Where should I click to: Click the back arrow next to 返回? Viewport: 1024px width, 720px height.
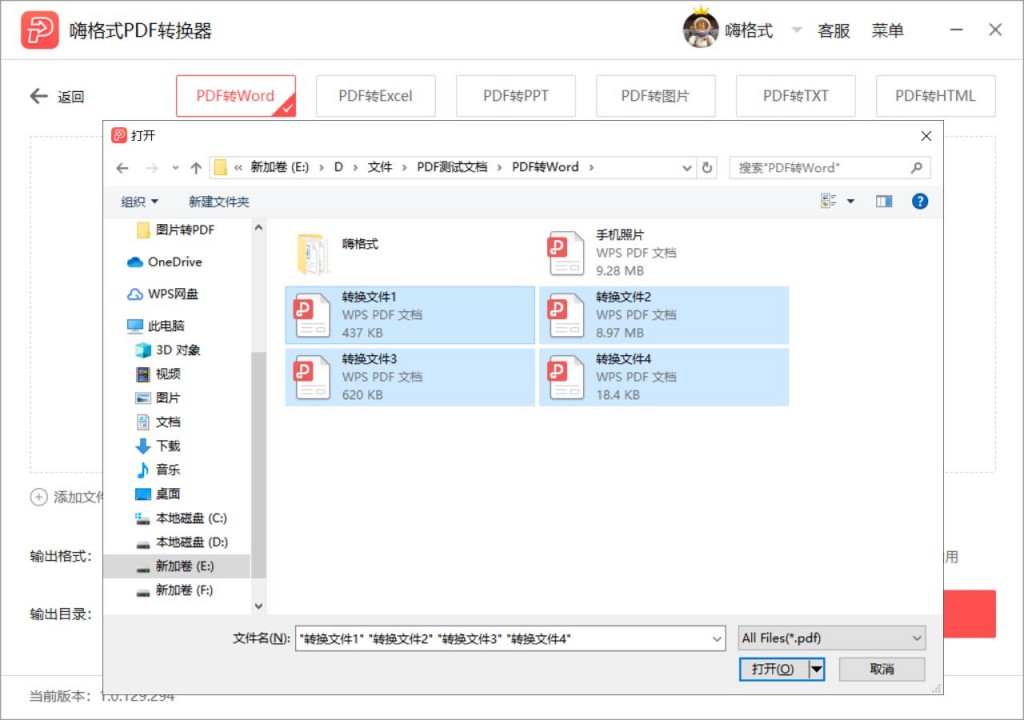(x=39, y=96)
